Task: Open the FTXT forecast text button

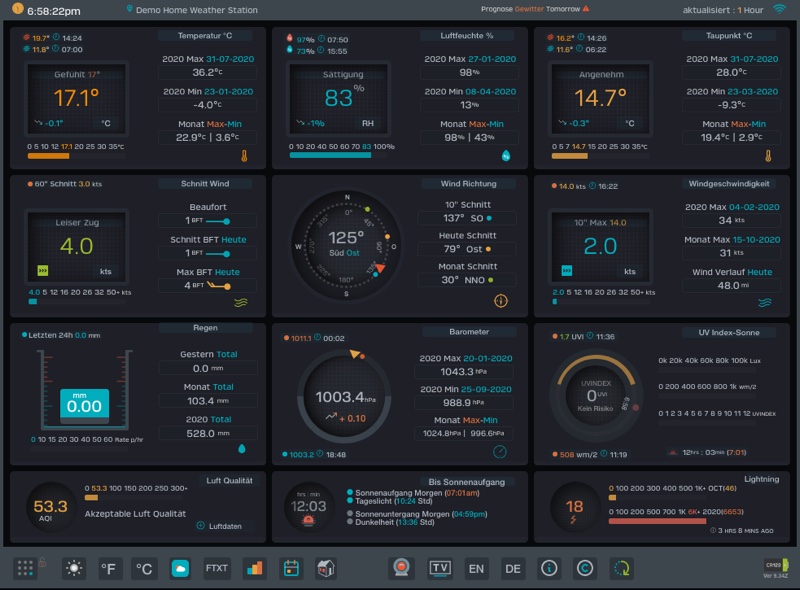Action: (217, 568)
